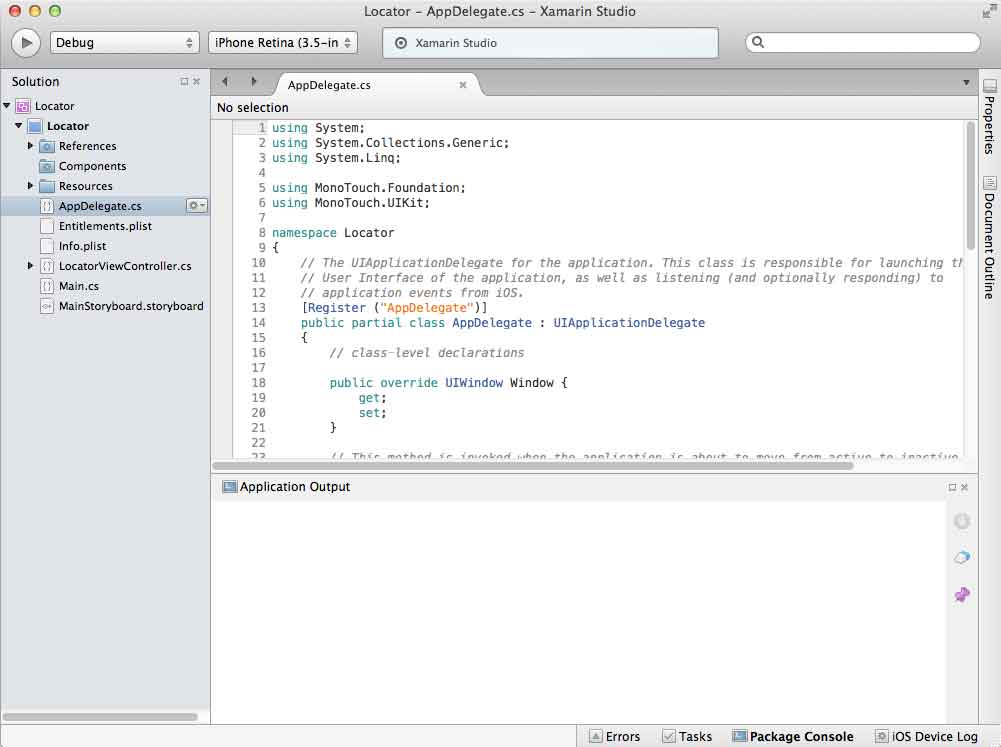The width and height of the screenshot is (1001, 747).
Task: Click the Application Output pad title
Action: (295, 487)
